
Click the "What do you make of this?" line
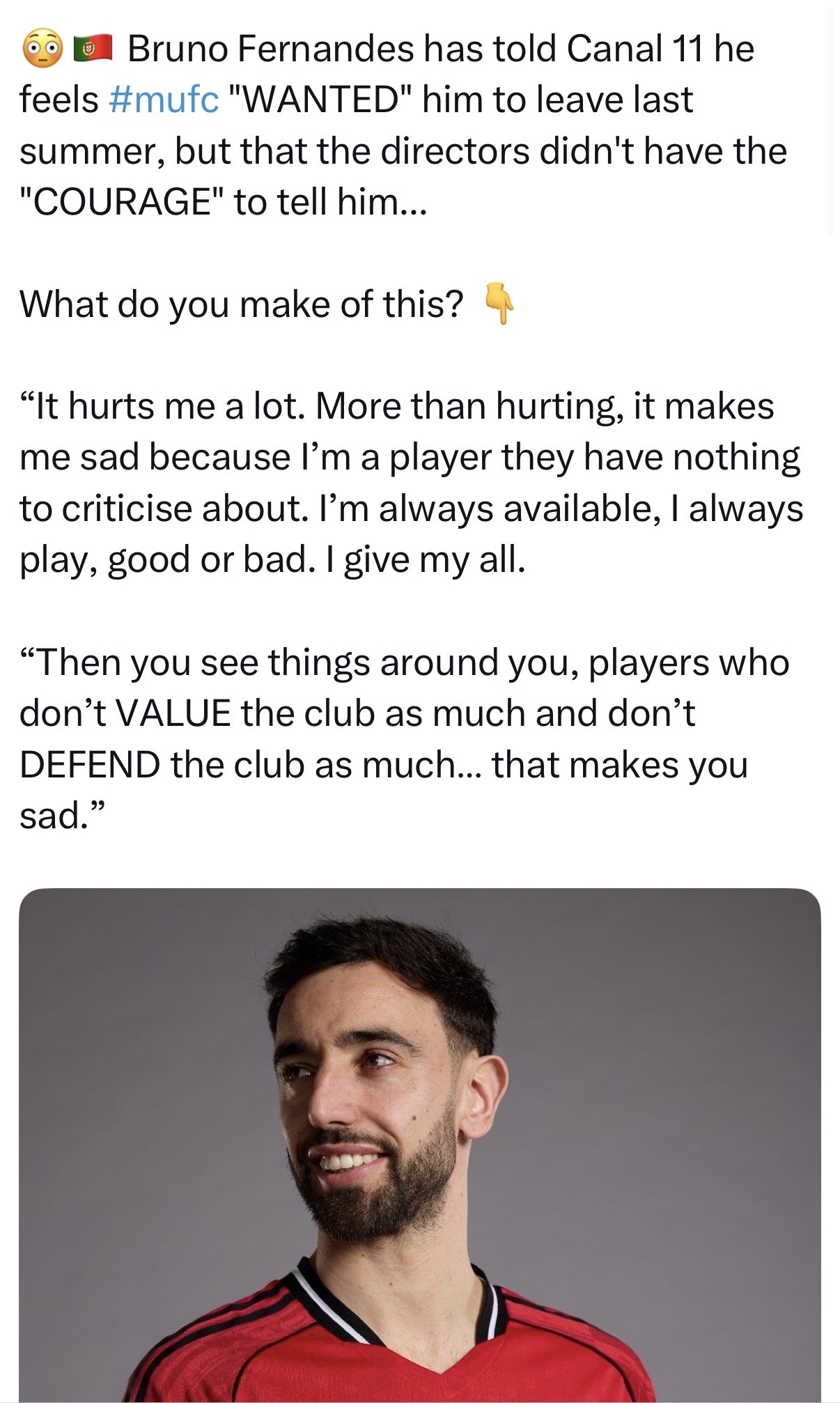241,304
